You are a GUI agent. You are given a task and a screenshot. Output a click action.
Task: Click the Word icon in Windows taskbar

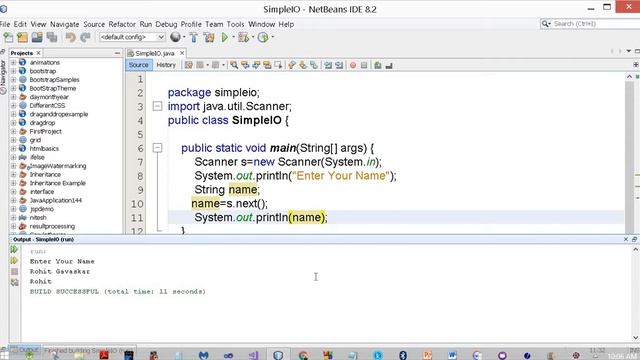click(x=452, y=355)
